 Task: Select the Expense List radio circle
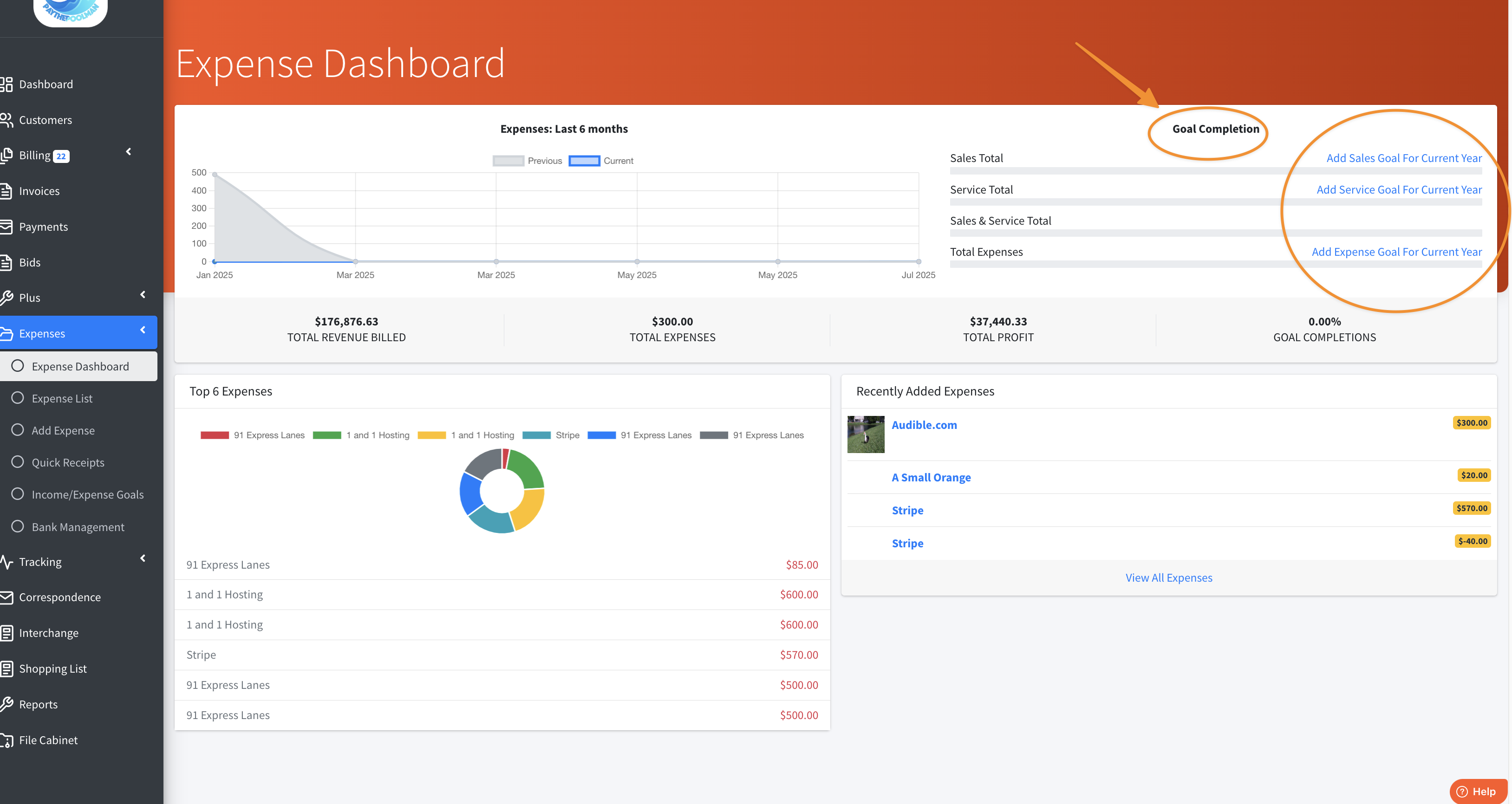click(18, 398)
